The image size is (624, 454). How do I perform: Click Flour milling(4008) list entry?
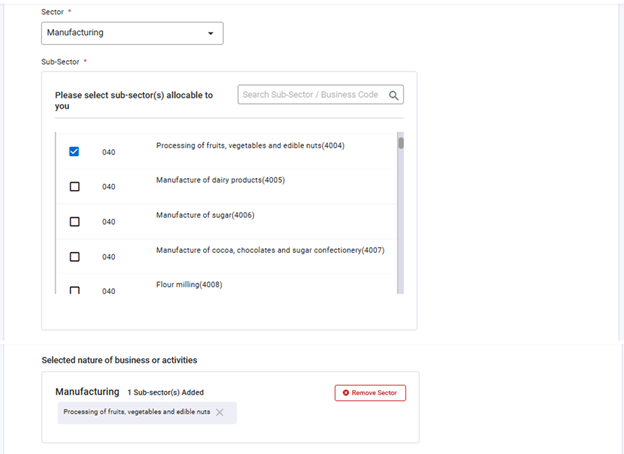coord(189,285)
